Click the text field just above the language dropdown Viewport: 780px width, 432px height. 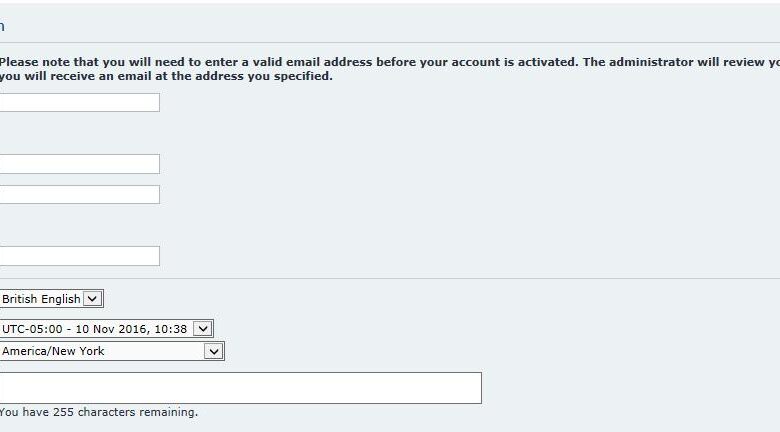click(x=79, y=256)
